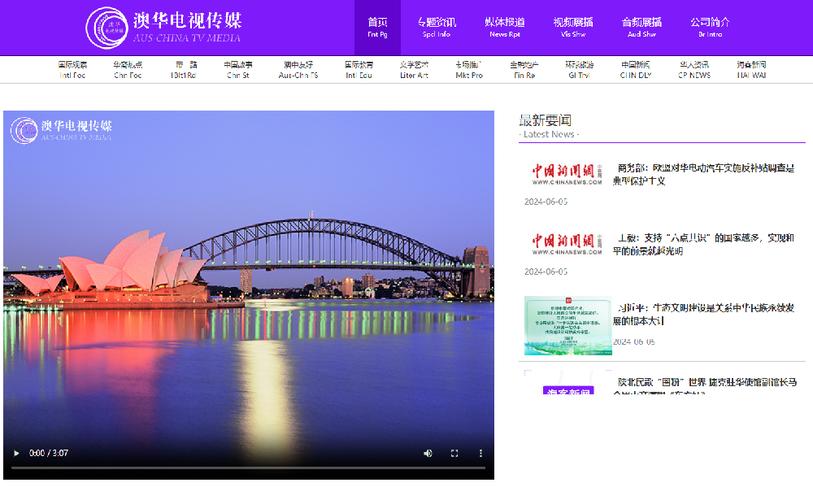Read the Ministry of Commerce EU electric vehicles headline
The width and height of the screenshot is (813, 500).
[x=703, y=174]
